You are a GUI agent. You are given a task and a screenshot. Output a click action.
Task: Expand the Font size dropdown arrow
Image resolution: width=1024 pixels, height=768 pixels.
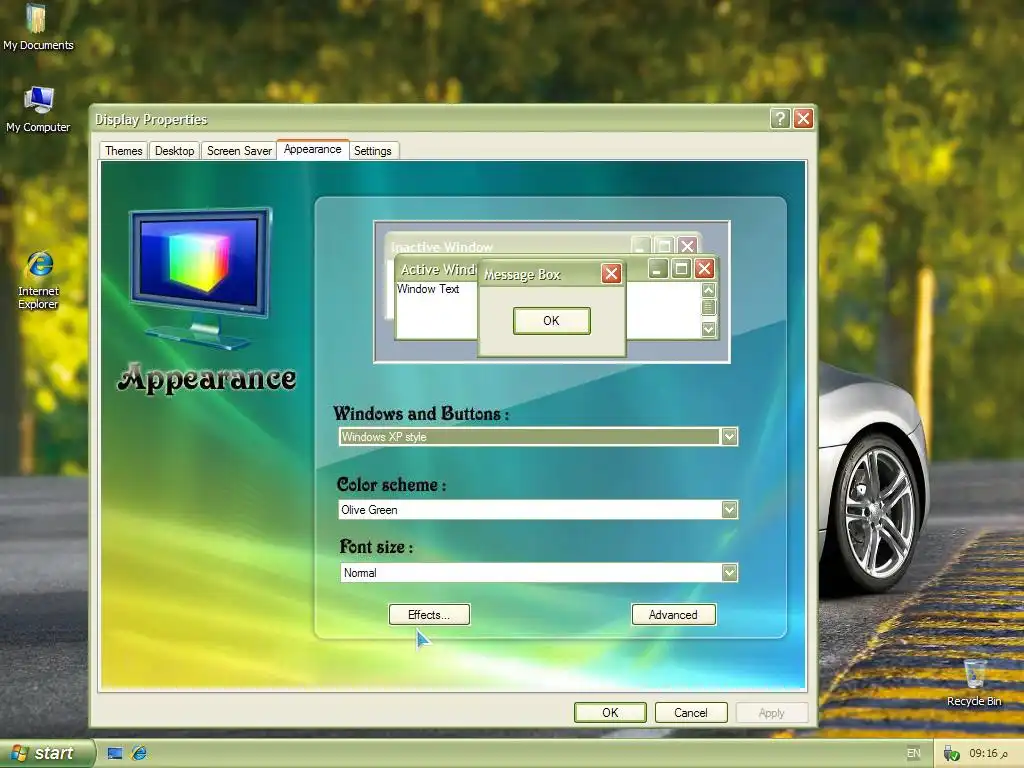point(729,573)
